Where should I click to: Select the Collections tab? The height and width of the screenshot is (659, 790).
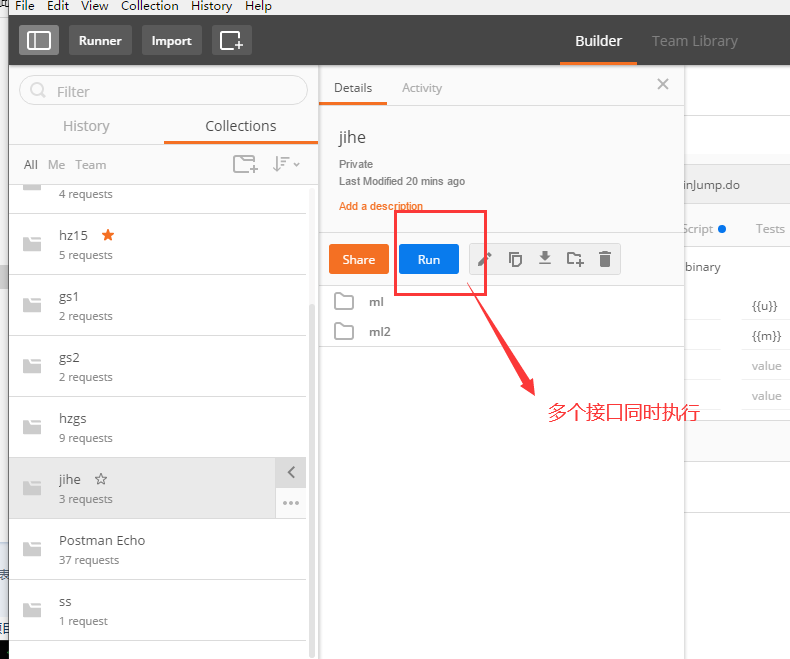coord(241,126)
